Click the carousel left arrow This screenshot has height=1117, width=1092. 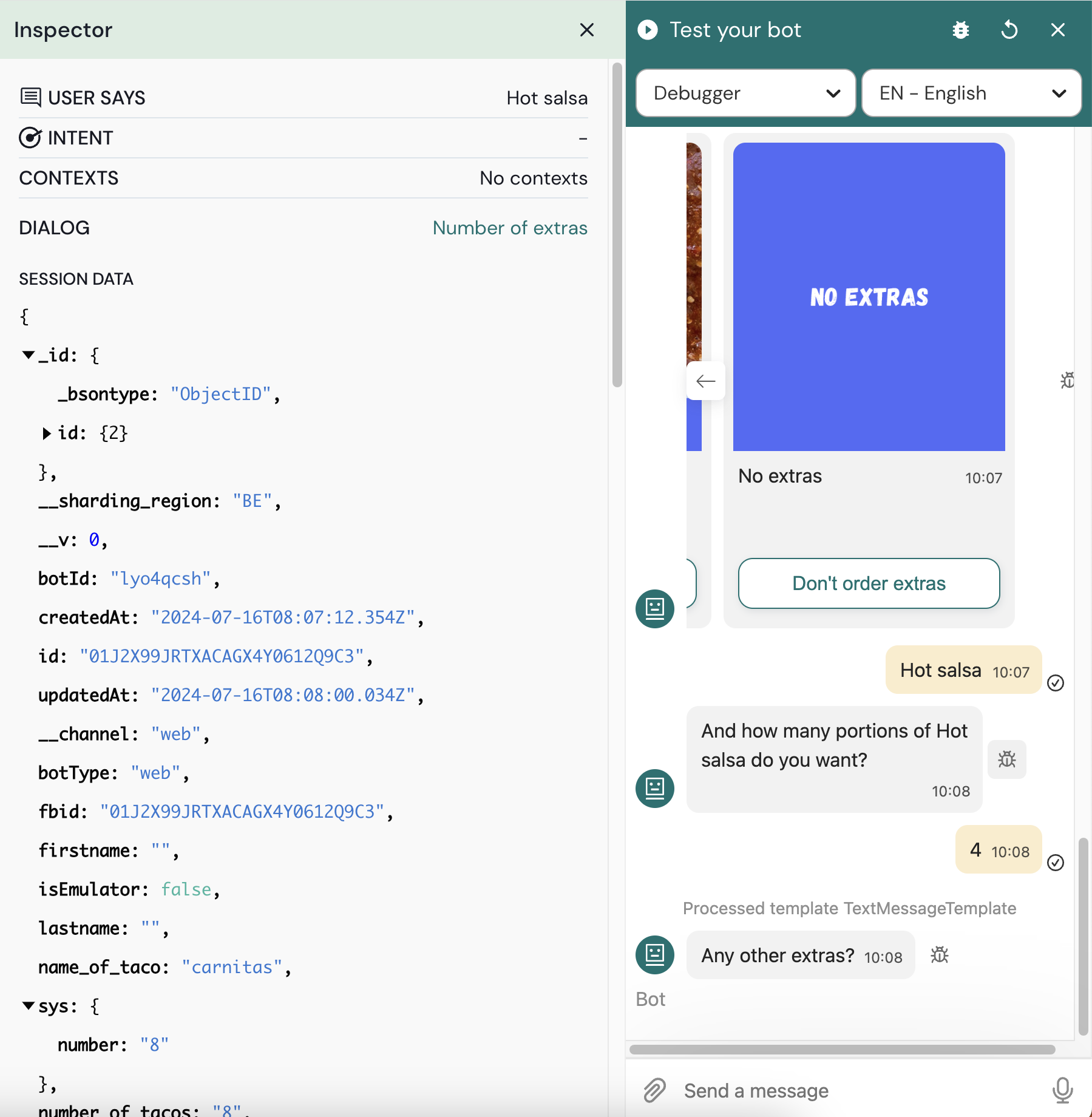click(705, 381)
